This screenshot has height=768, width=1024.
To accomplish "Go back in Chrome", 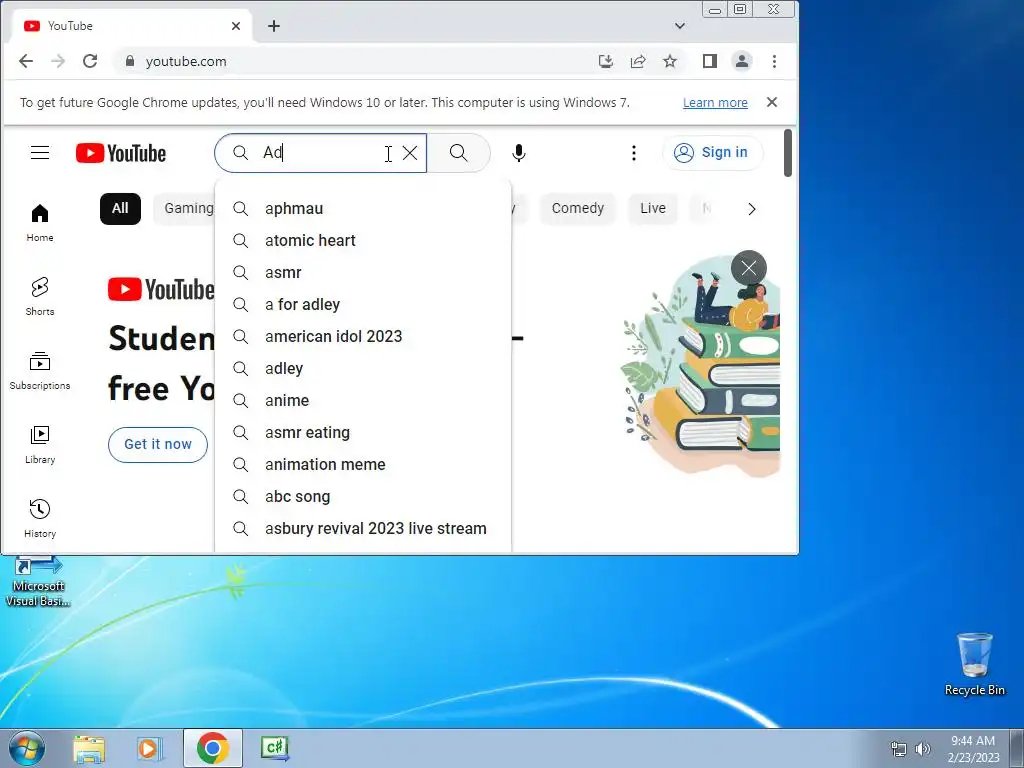I will (x=25, y=61).
